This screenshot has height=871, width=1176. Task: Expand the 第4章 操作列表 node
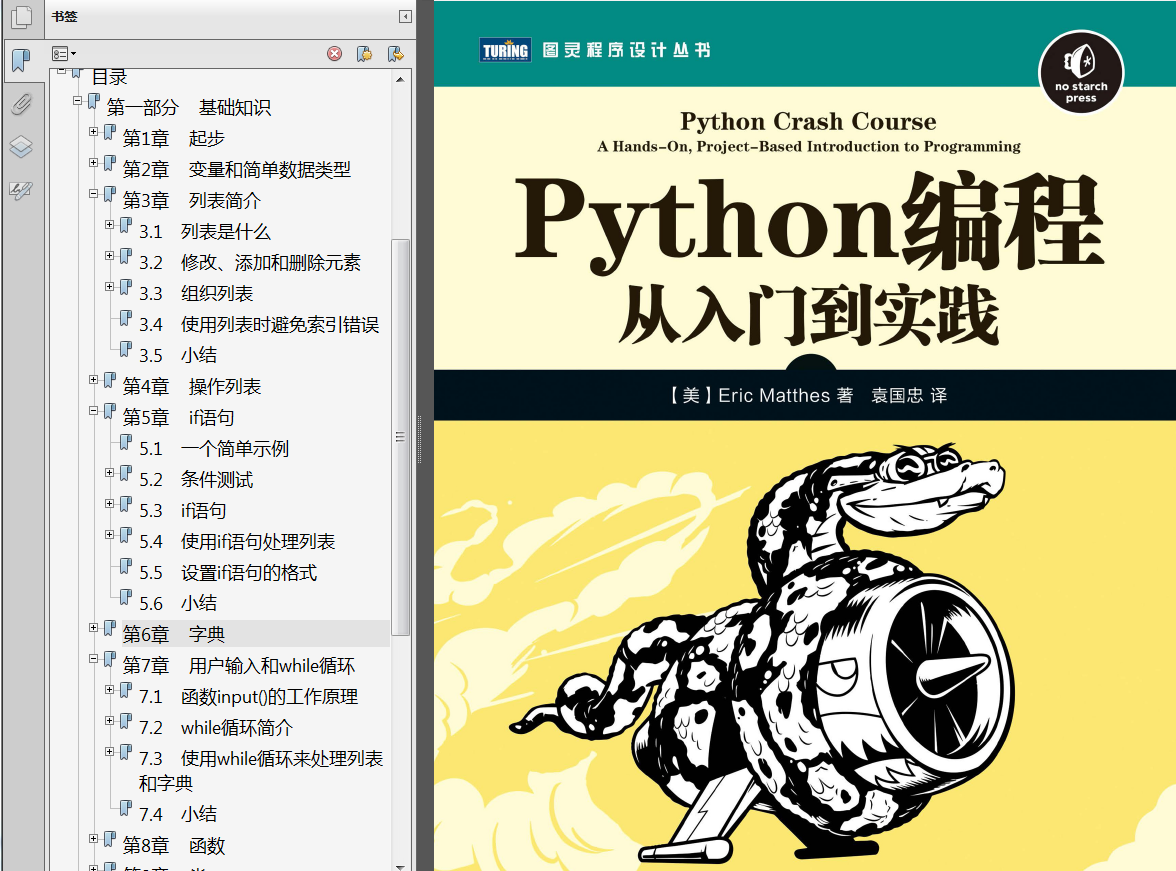pyautogui.click(x=94, y=380)
